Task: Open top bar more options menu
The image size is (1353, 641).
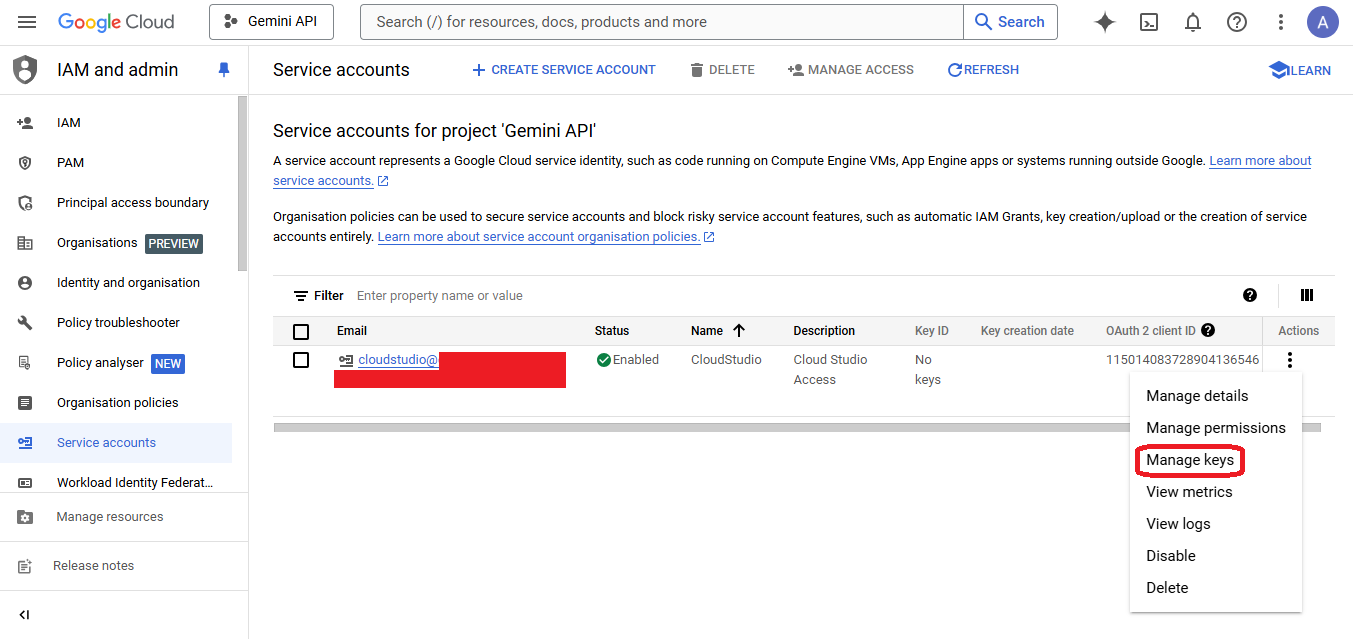Action: [x=1281, y=22]
